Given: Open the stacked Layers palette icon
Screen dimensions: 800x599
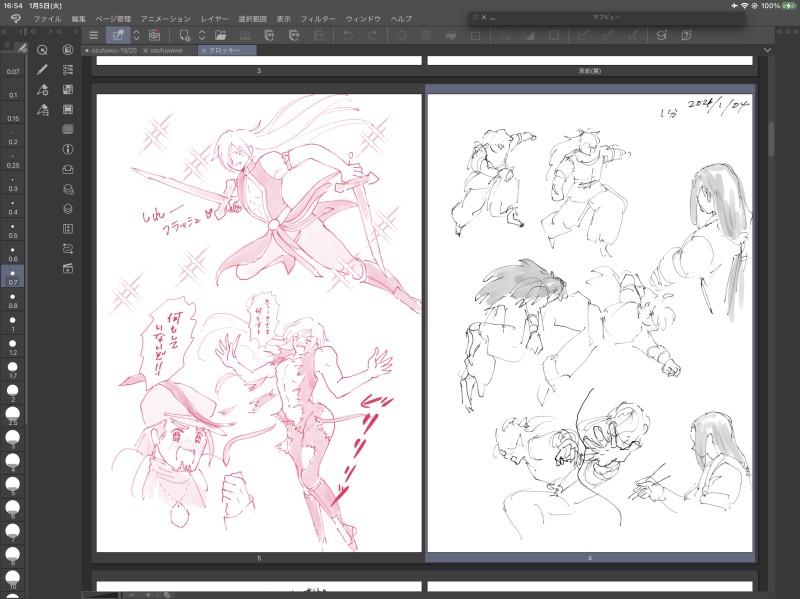Looking at the screenshot, I should click(68, 209).
